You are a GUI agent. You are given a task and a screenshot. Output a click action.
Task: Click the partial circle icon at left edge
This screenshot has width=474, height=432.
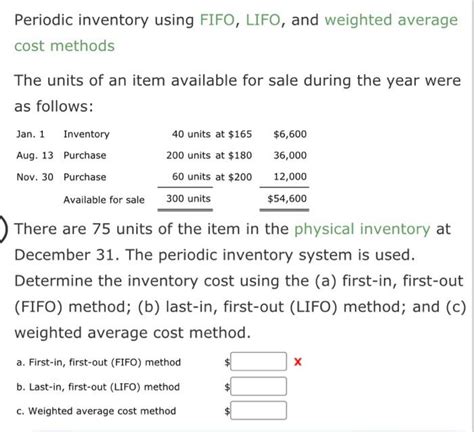coord(3,229)
